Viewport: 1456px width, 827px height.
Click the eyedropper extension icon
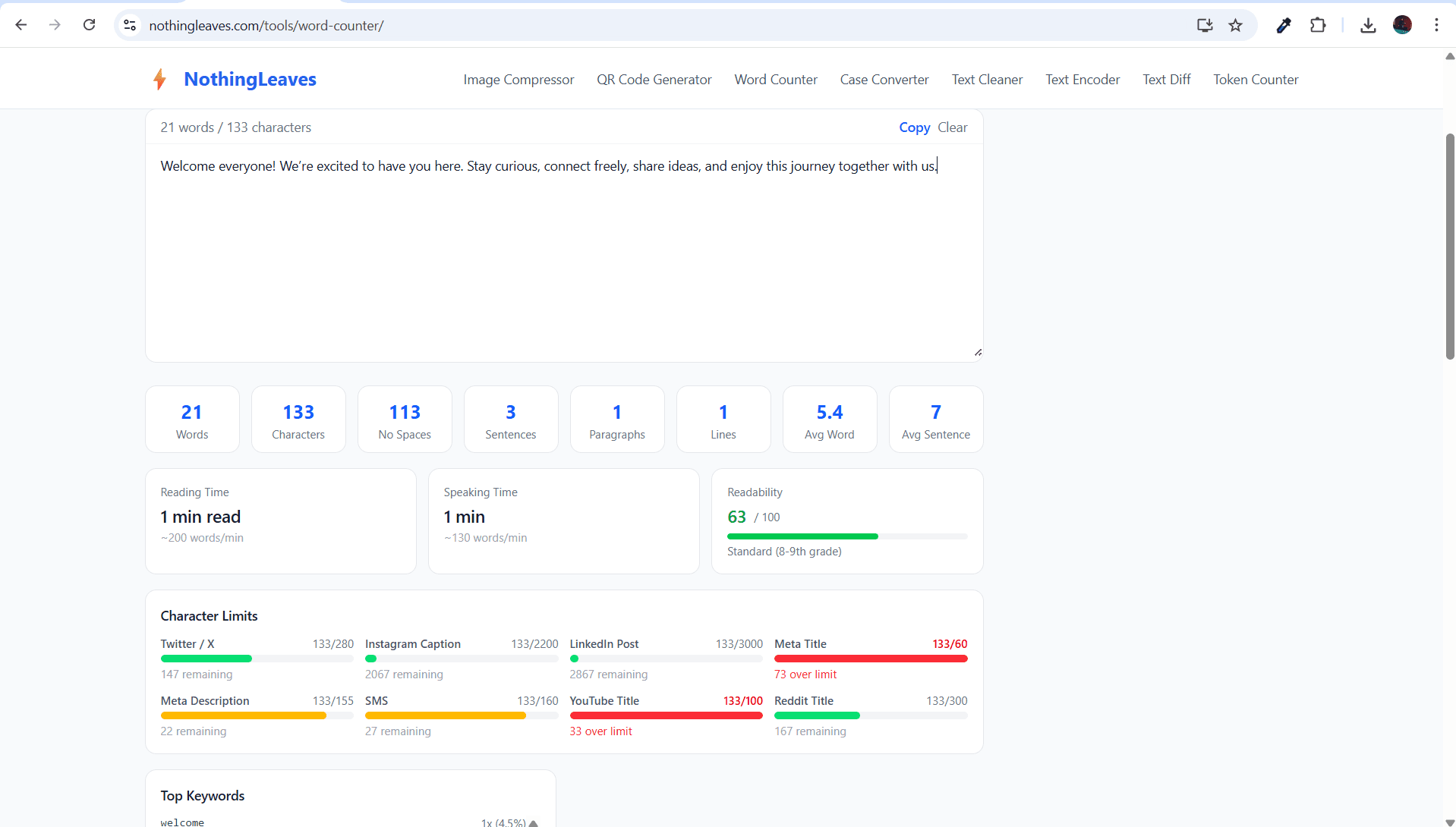tap(1284, 25)
